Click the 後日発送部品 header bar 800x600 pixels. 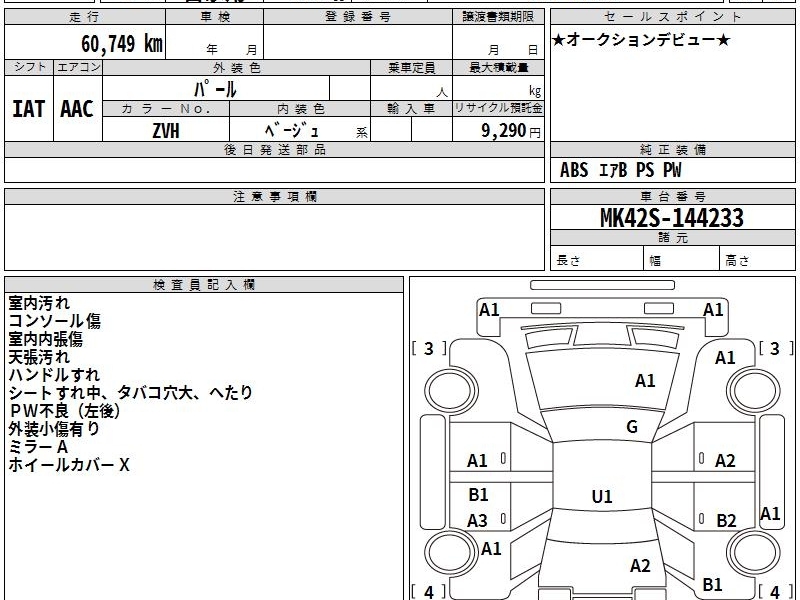[274, 150]
